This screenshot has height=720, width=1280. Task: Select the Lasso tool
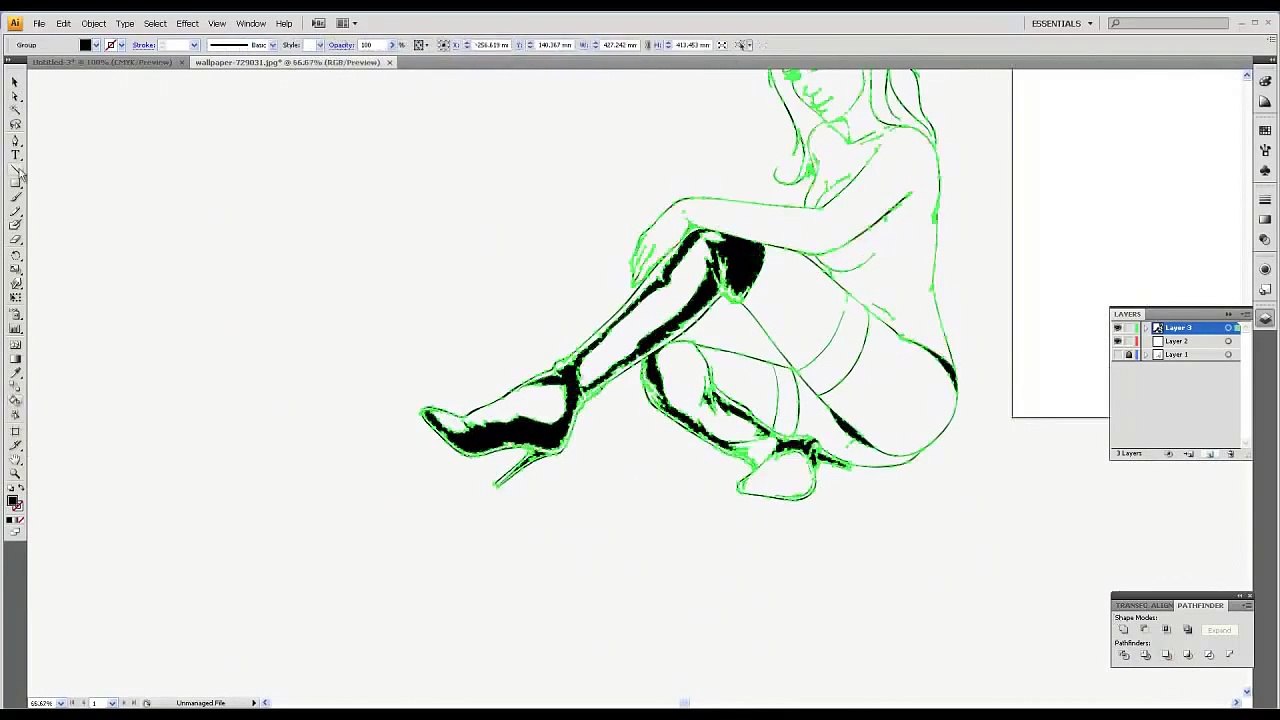pos(15,124)
